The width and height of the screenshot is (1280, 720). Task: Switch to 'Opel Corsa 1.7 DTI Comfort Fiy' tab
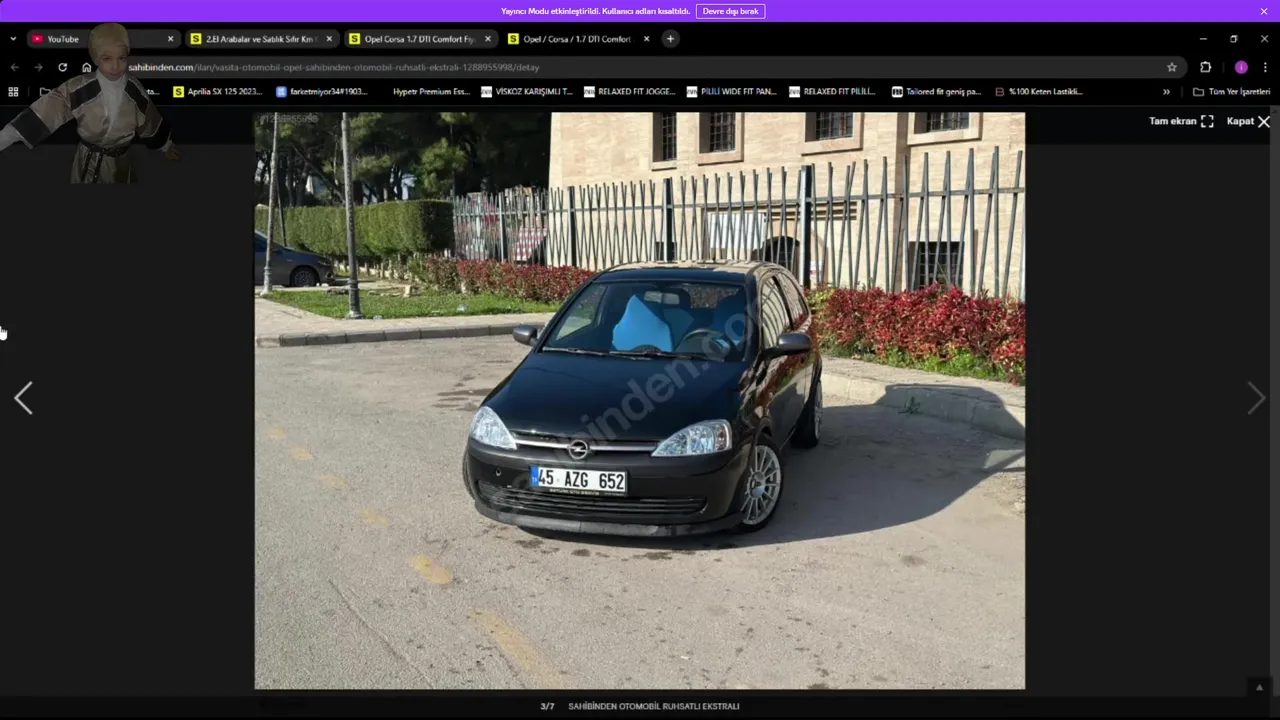click(419, 39)
